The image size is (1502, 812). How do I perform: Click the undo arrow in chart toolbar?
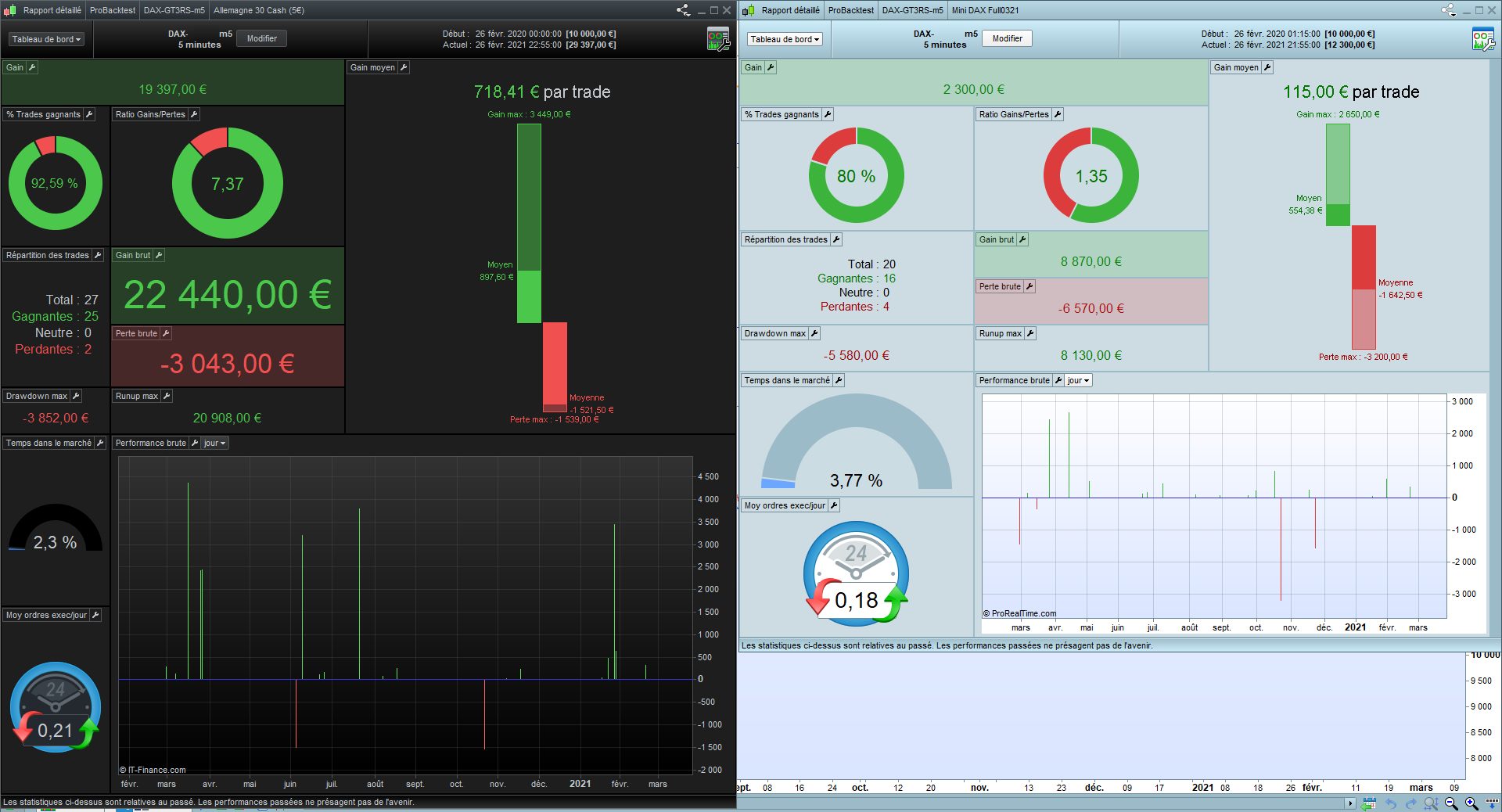[1391, 803]
